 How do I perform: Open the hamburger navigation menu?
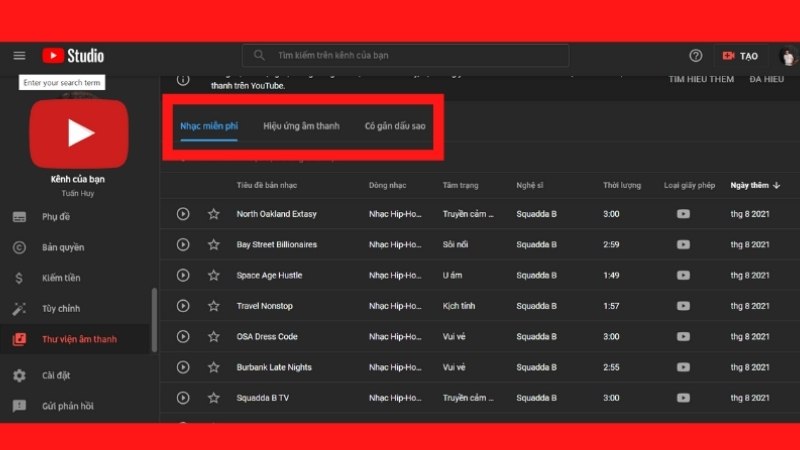(19, 56)
